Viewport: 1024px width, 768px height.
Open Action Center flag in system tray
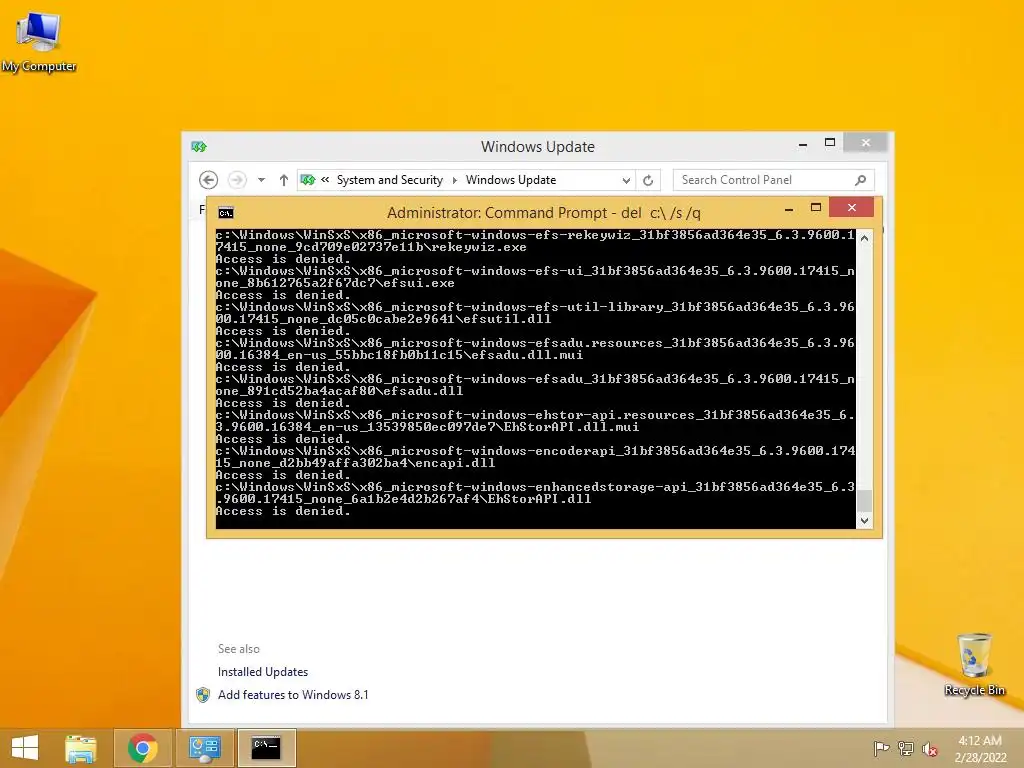(881, 748)
